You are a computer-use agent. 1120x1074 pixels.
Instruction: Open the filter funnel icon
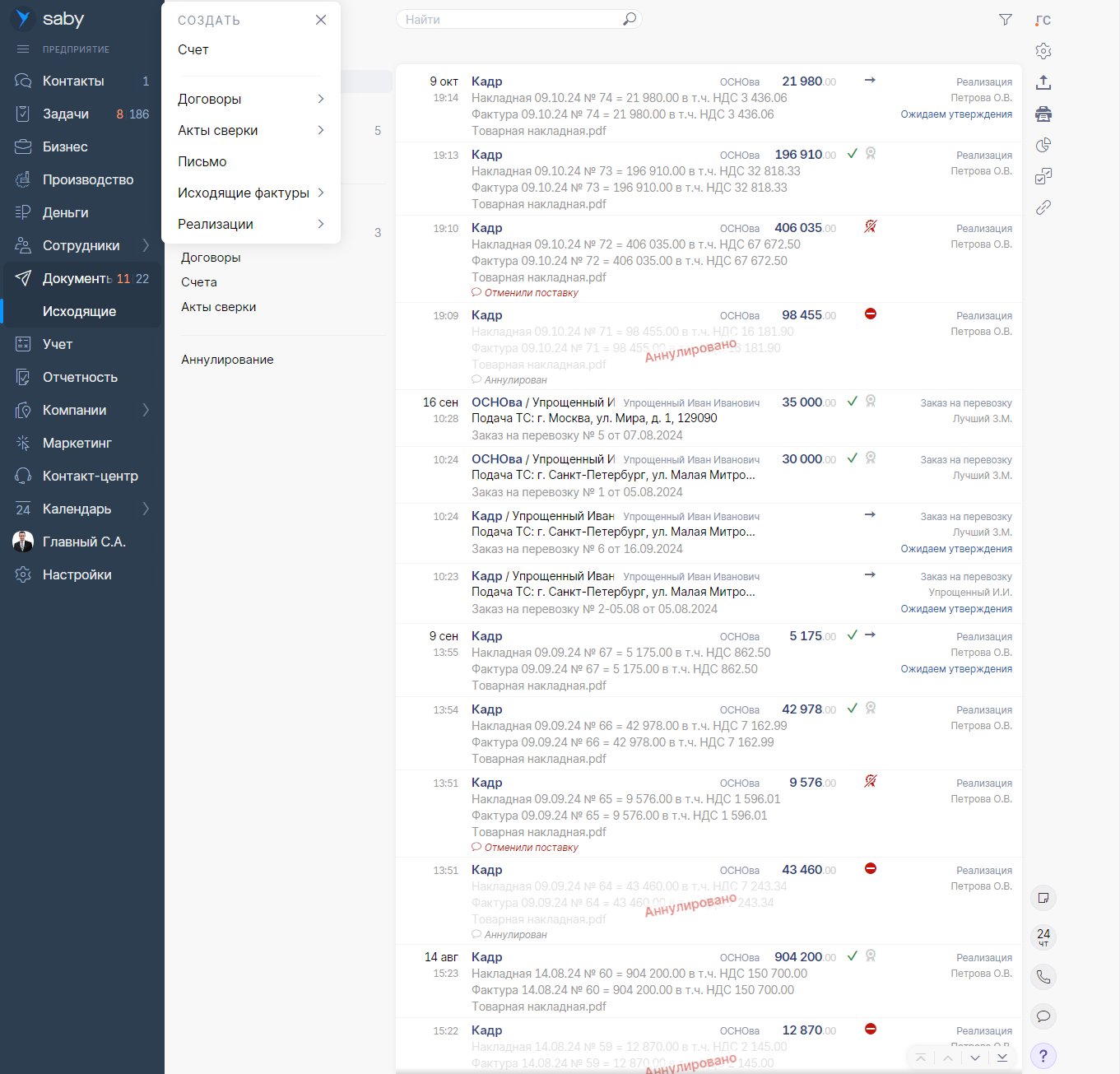1005,20
